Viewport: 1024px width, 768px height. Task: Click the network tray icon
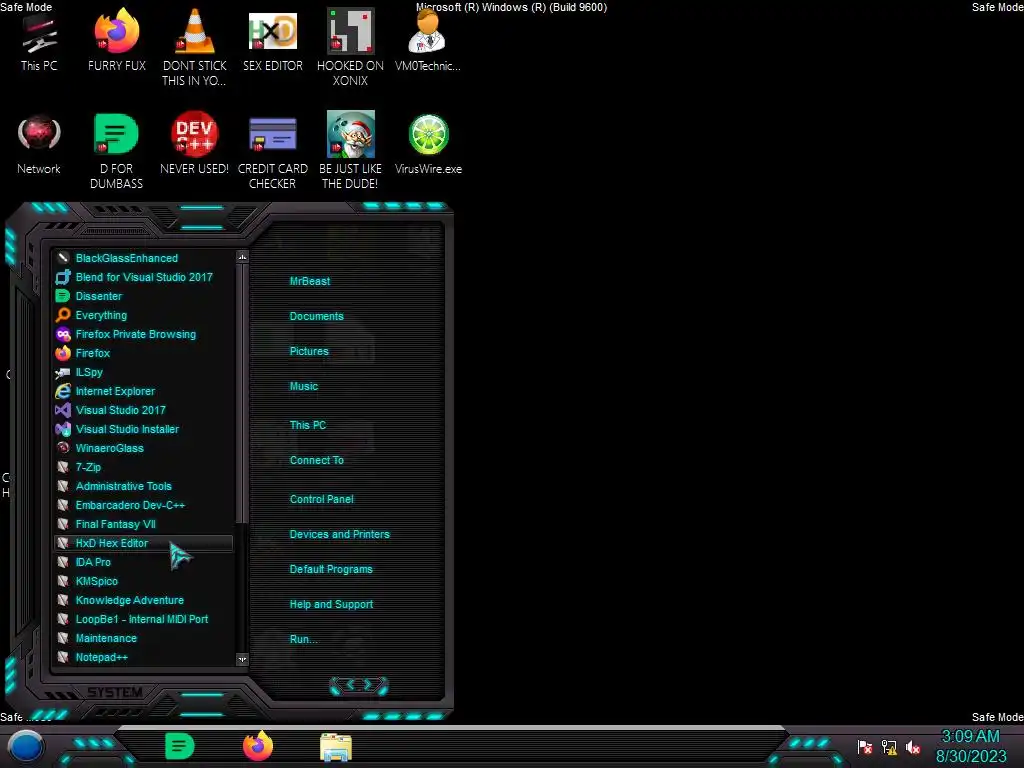[x=889, y=747]
